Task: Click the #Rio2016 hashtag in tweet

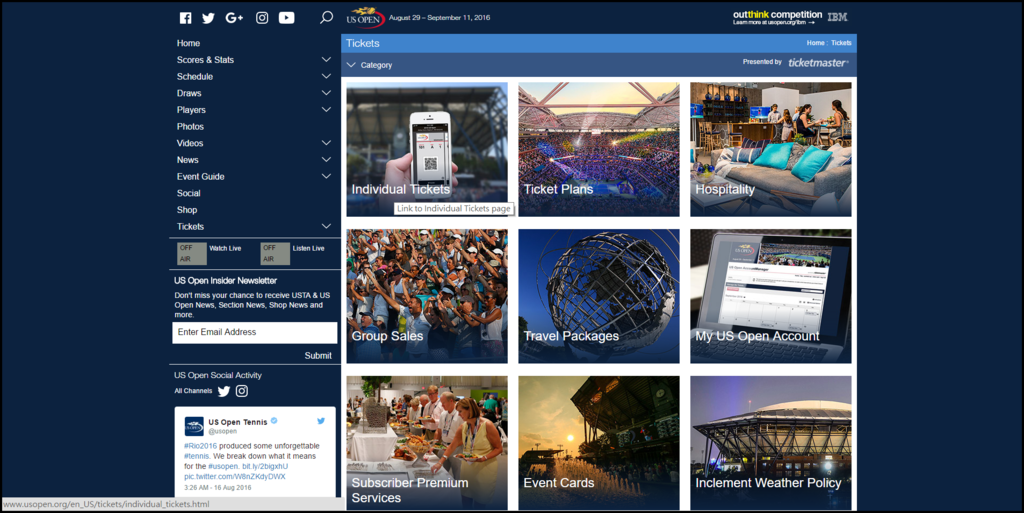Action: pyautogui.click(x=200, y=446)
